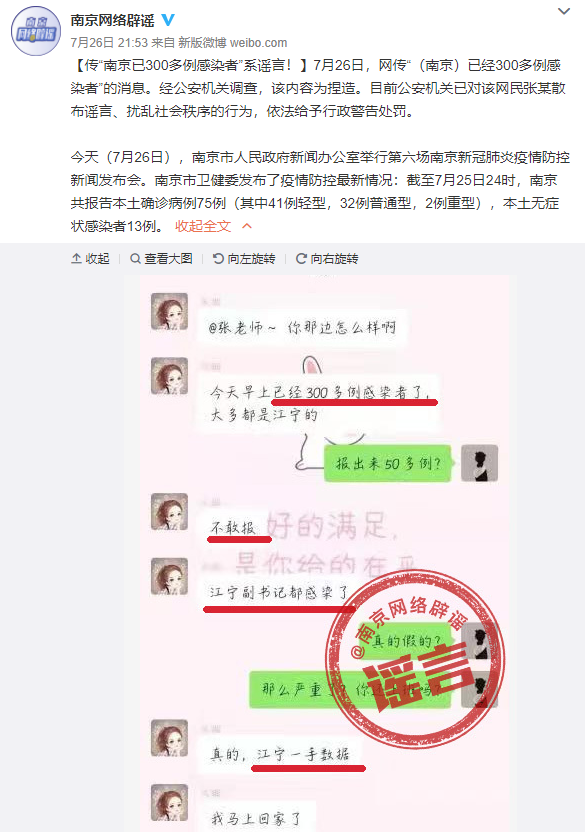Click the girl avatar next to @张老师 message
Image resolution: width=585 pixels, height=832 pixels.
pos(169,311)
